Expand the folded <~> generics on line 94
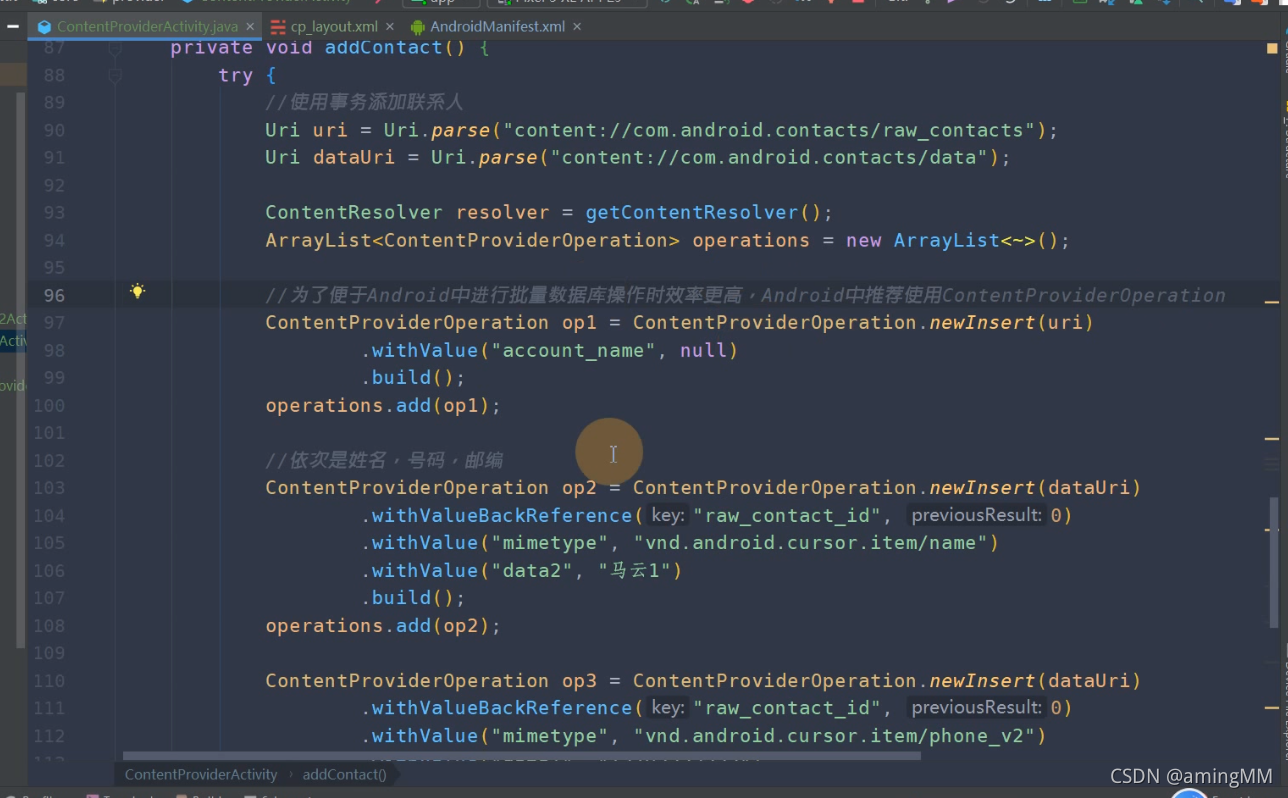The height and width of the screenshot is (798, 1288). pyautogui.click(x=1018, y=240)
